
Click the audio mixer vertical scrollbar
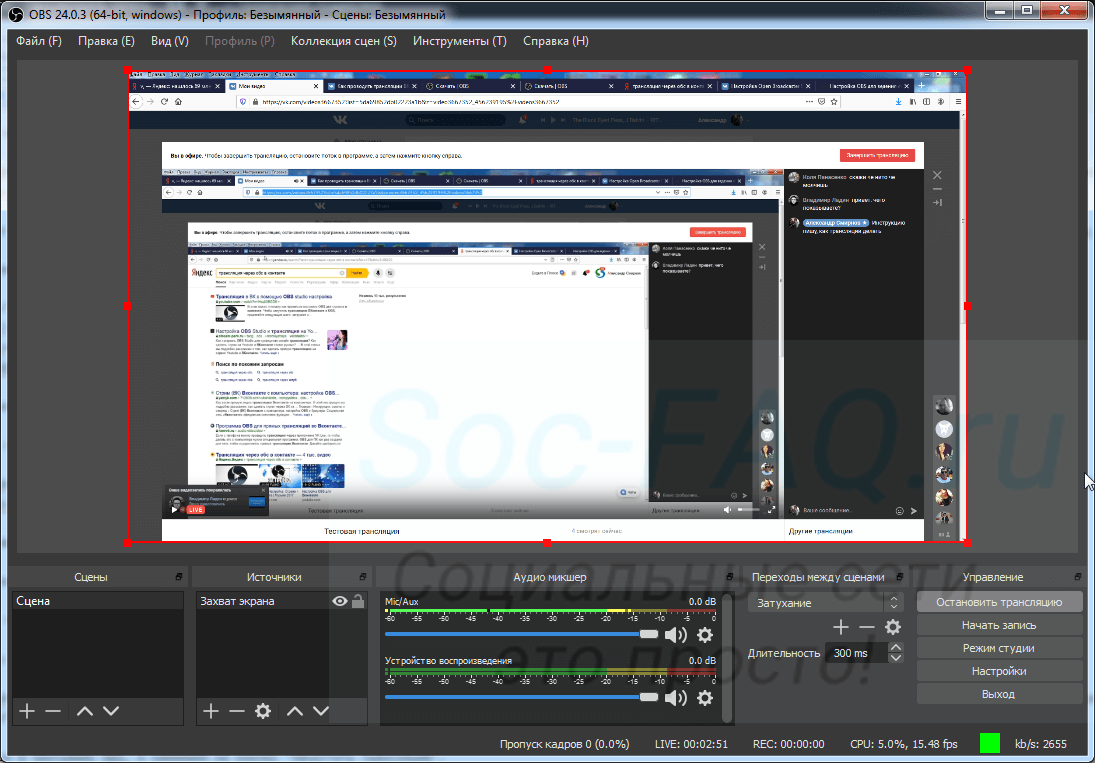pos(727,658)
